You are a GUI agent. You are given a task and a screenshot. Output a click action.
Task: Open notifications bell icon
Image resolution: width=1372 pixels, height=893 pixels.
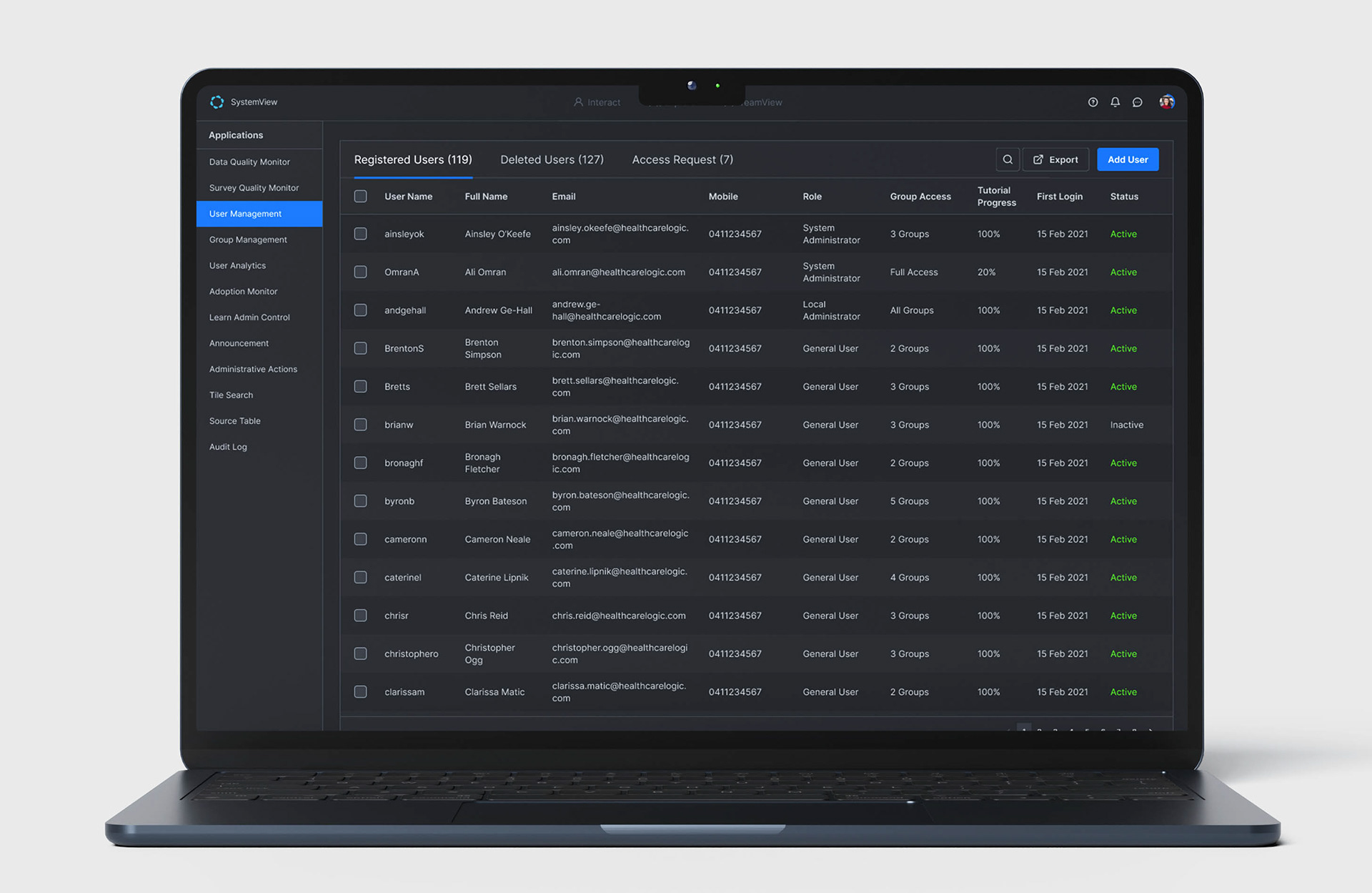pos(1115,102)
